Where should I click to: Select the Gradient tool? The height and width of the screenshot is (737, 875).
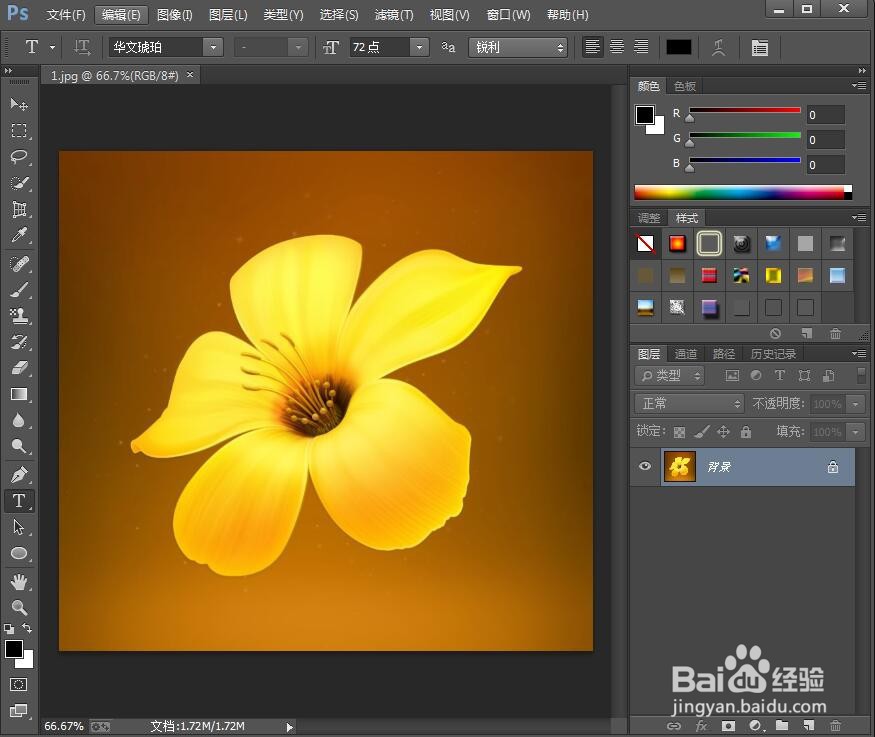pyautogui.click(x=19, y=394)
